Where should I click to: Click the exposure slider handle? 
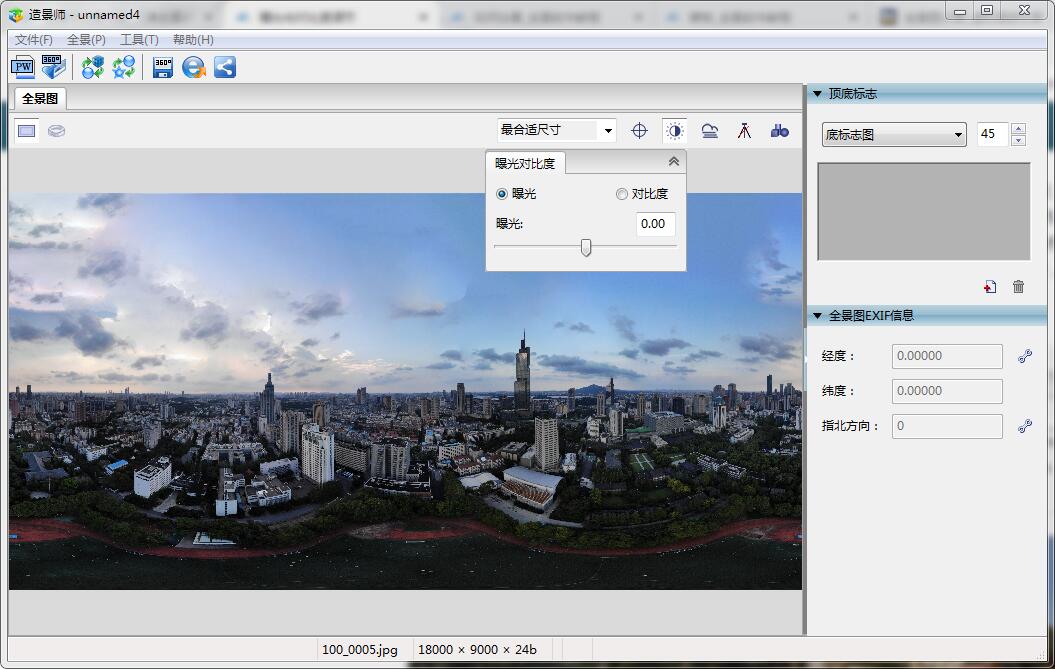coord(586,248)
